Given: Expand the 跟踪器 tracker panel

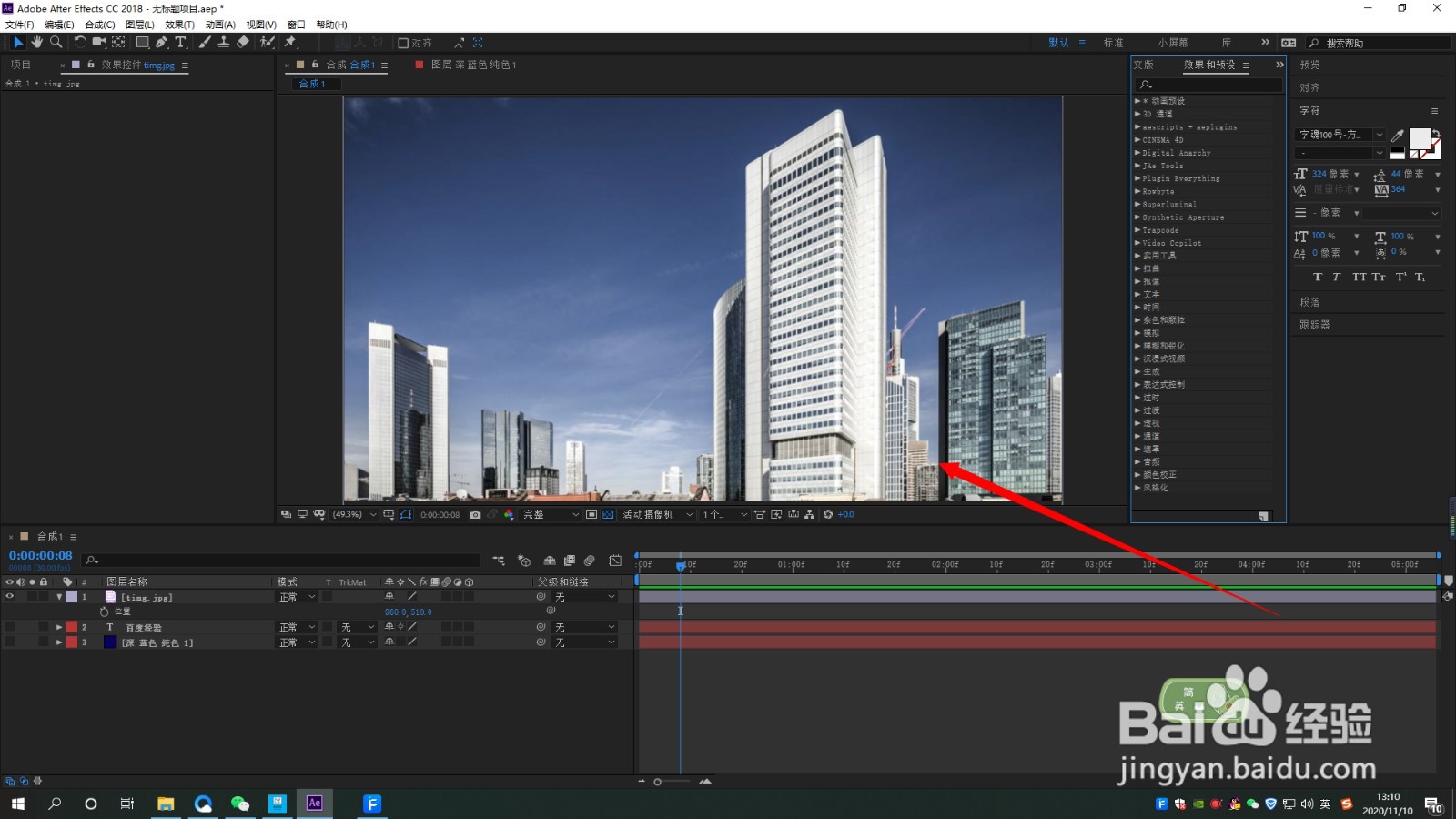Looking at the screenshot, I should [1315, 325].
